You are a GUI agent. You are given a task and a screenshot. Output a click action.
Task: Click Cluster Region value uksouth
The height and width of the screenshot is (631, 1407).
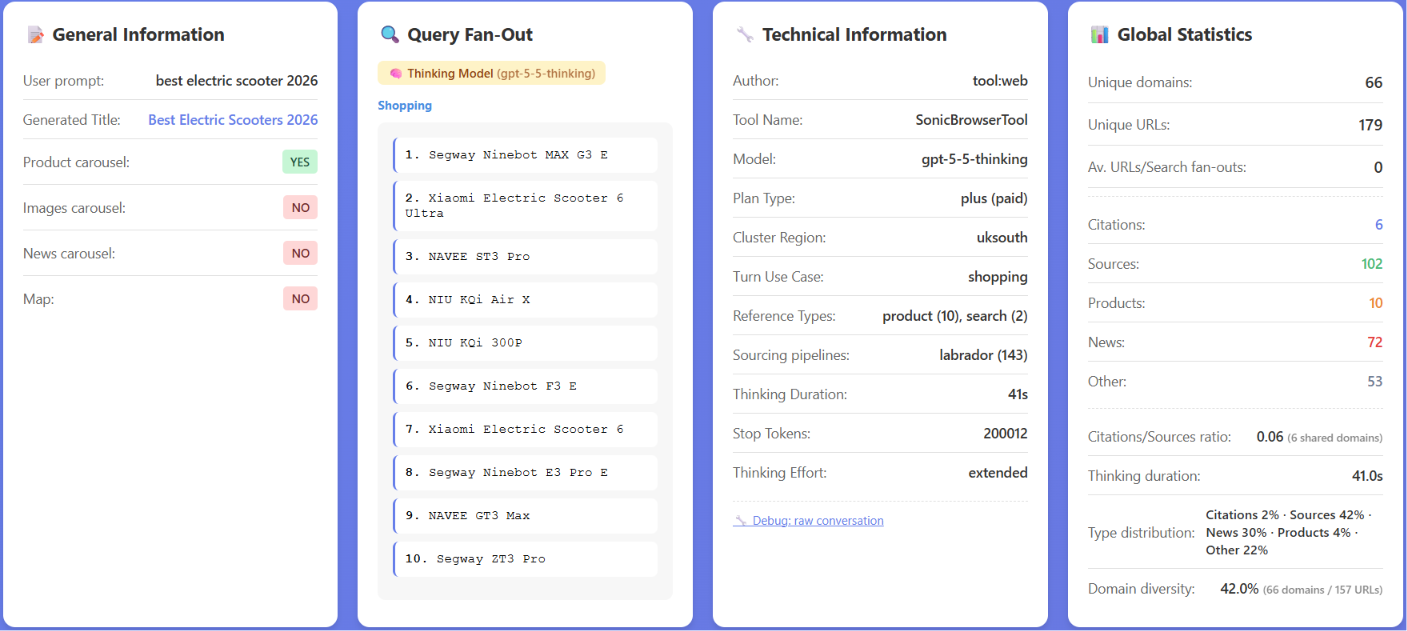pyautogui.click(x=1002, y=238)
